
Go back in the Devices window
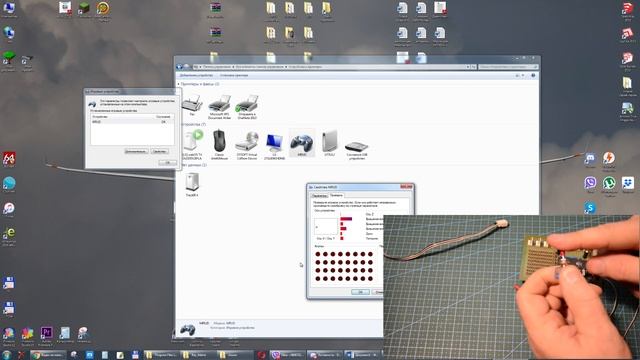179,67
